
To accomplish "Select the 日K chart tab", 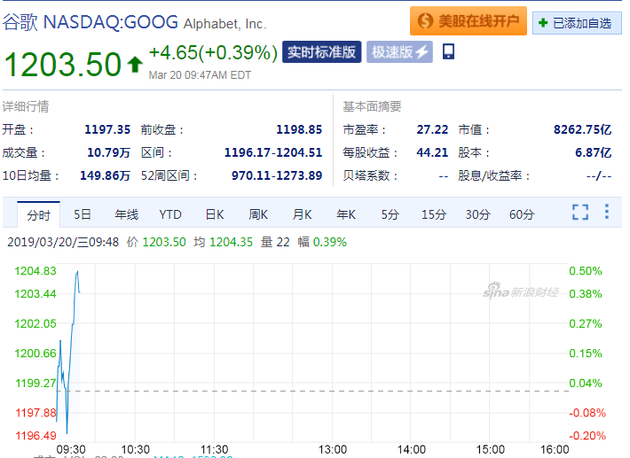I will pyautogui.click(x=215, y=215).
